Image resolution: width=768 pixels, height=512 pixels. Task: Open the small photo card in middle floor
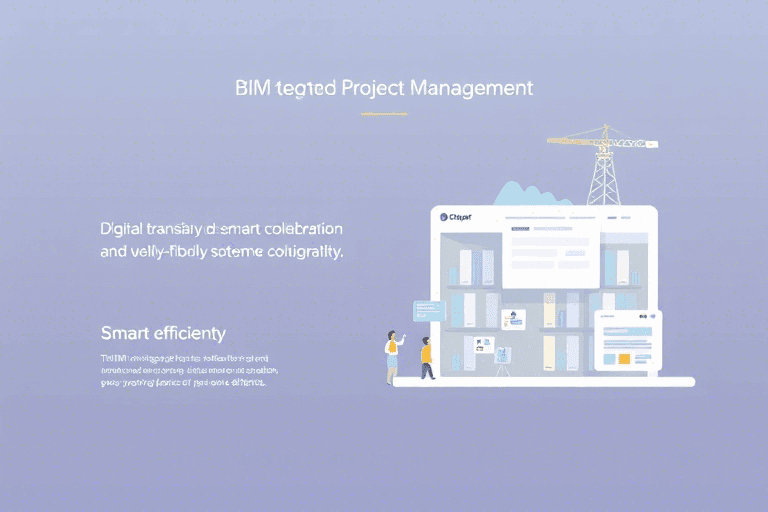pyautogui.click(x=514, y=319)
